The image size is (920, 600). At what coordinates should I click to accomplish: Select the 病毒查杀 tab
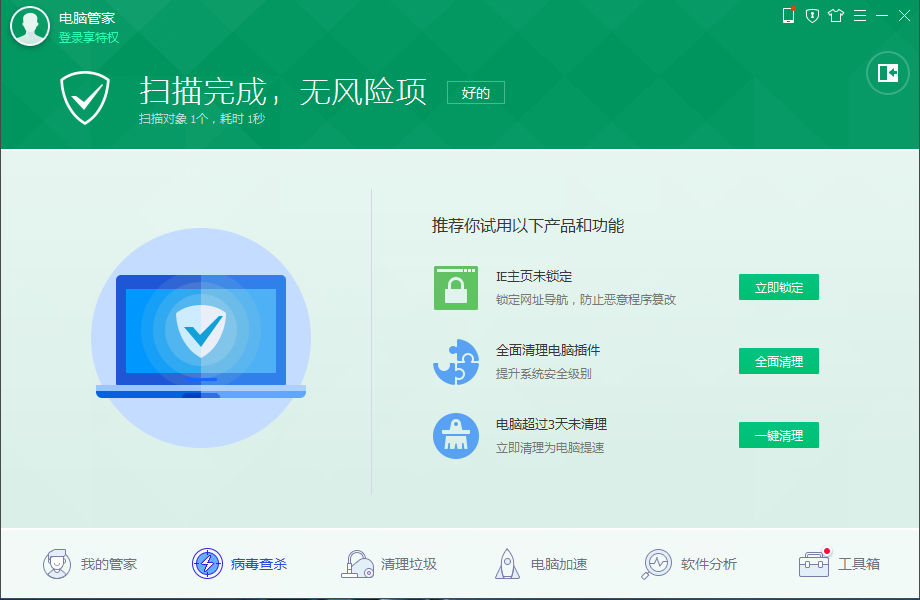tap(240, 564)
